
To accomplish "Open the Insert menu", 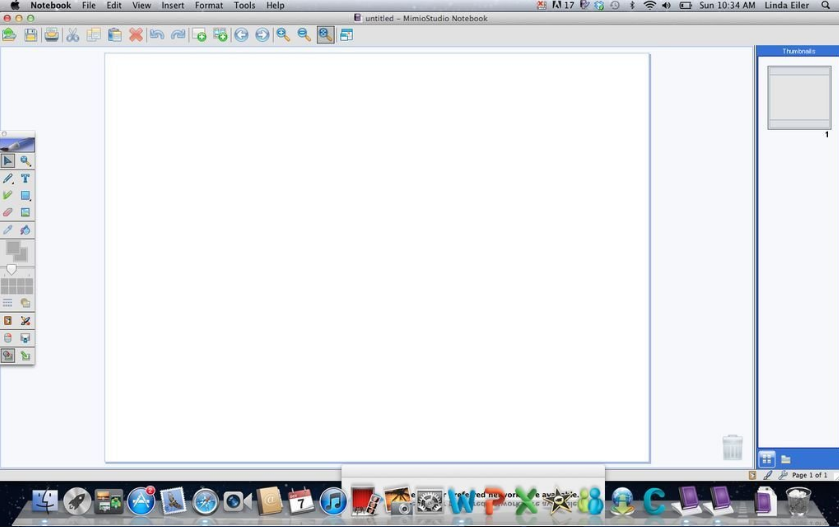I will (x=172, y=6).
